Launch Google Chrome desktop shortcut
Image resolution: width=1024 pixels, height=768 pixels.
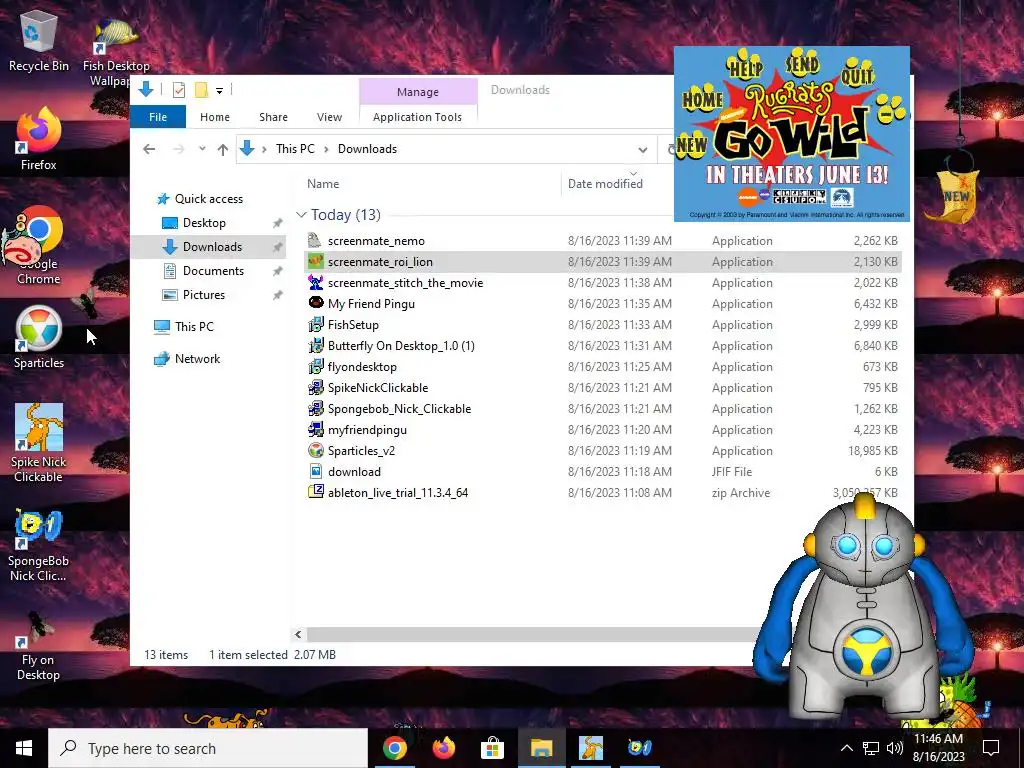[x=39, y=246]
